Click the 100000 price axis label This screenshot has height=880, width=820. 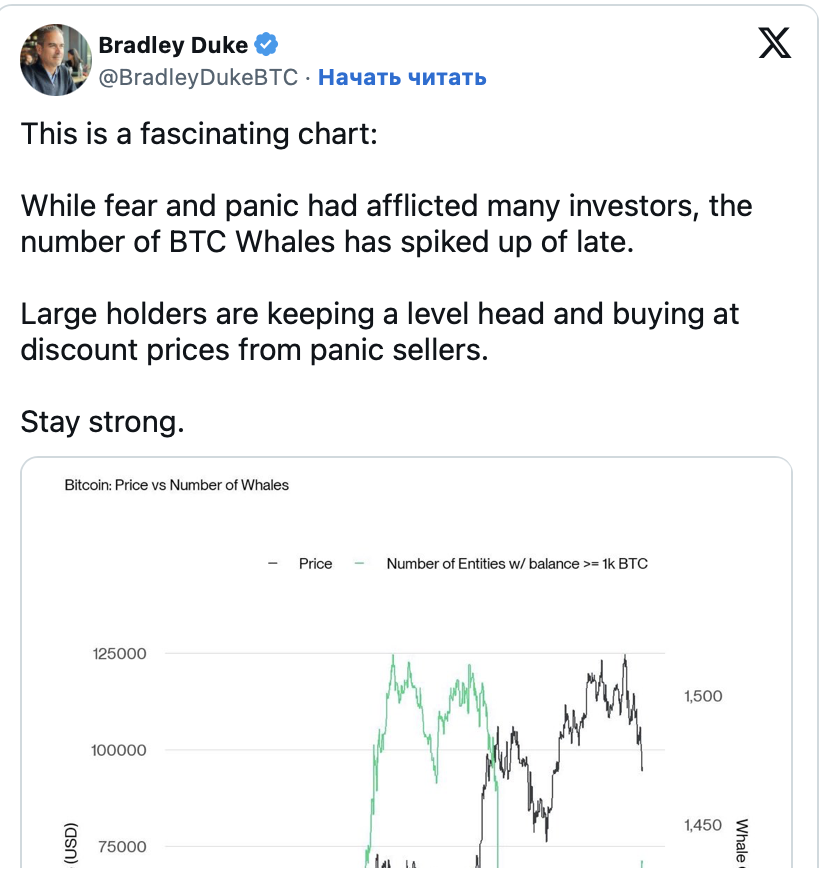point(119,750)
